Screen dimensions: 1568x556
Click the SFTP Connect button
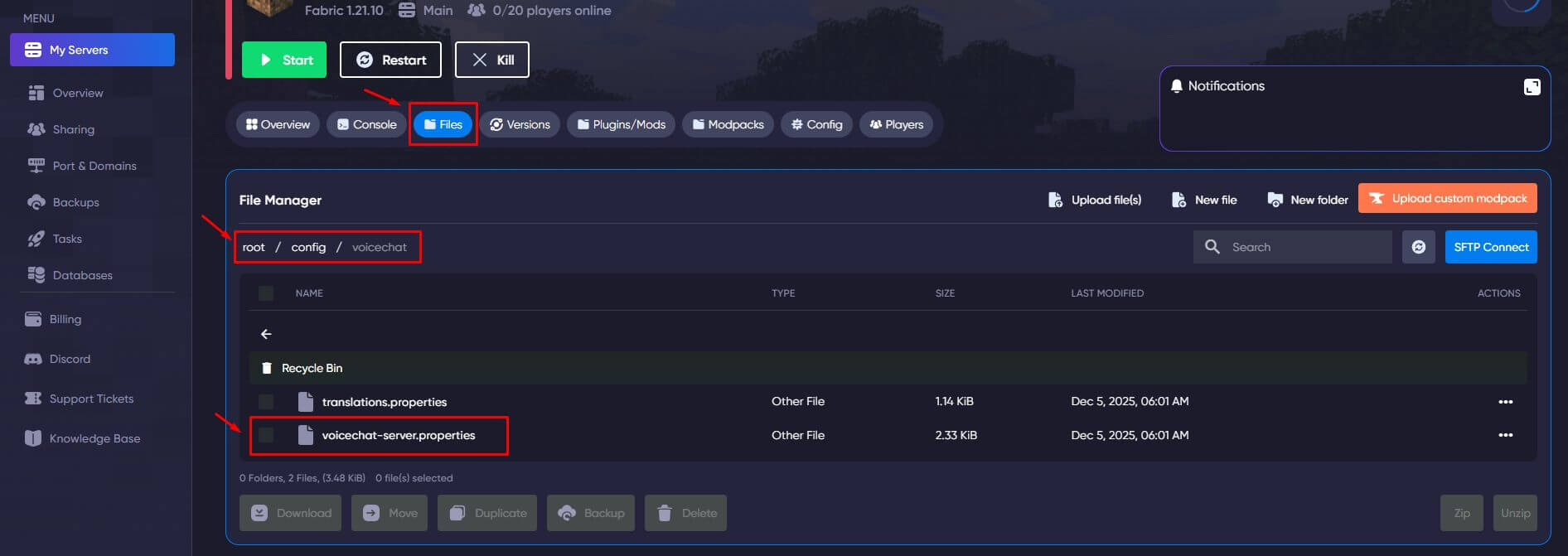pyautogui.click(x=1490, y=247)
